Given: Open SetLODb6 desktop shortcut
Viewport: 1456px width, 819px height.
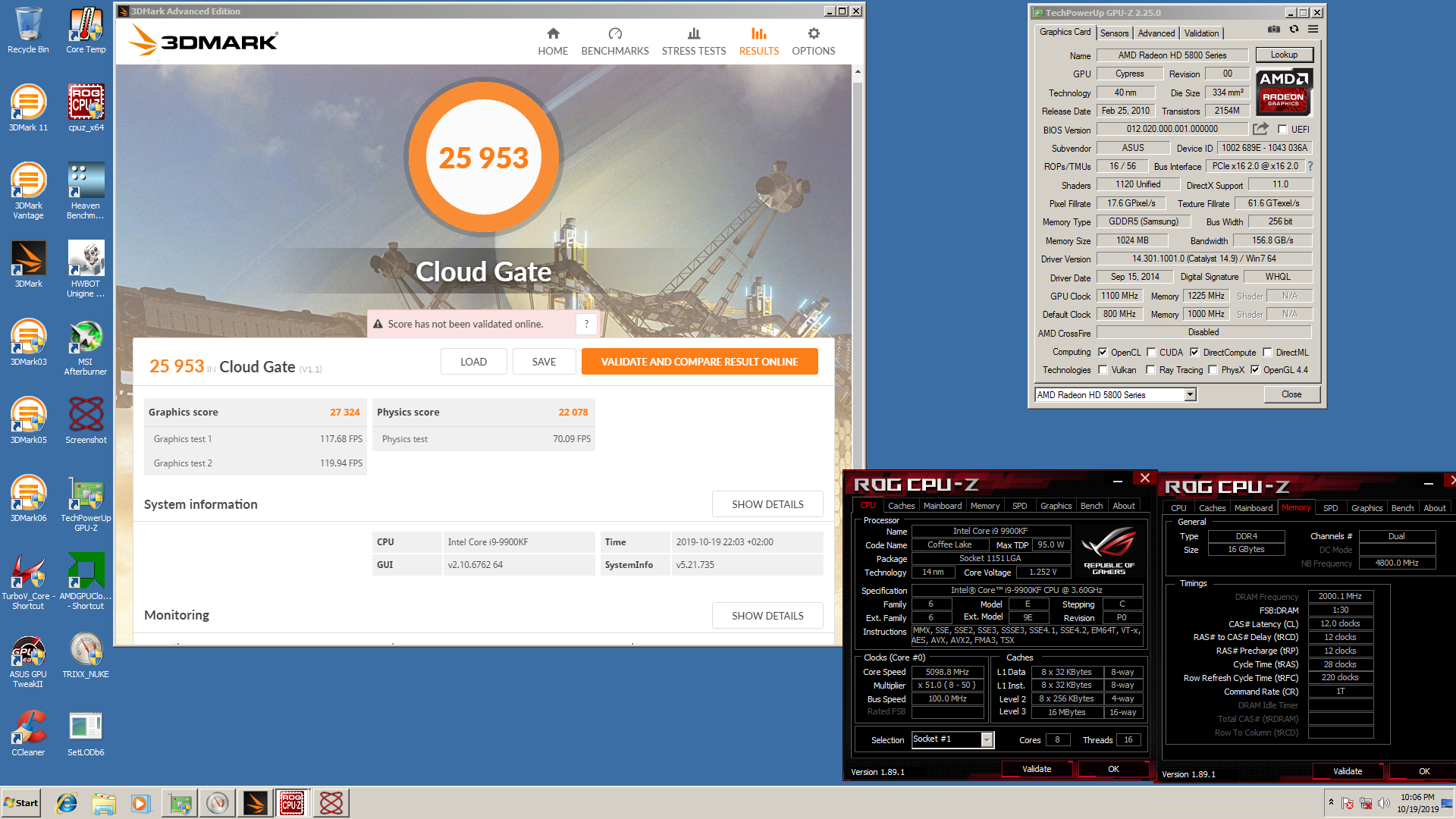Looking at the screenshot, I should (86, 733).
